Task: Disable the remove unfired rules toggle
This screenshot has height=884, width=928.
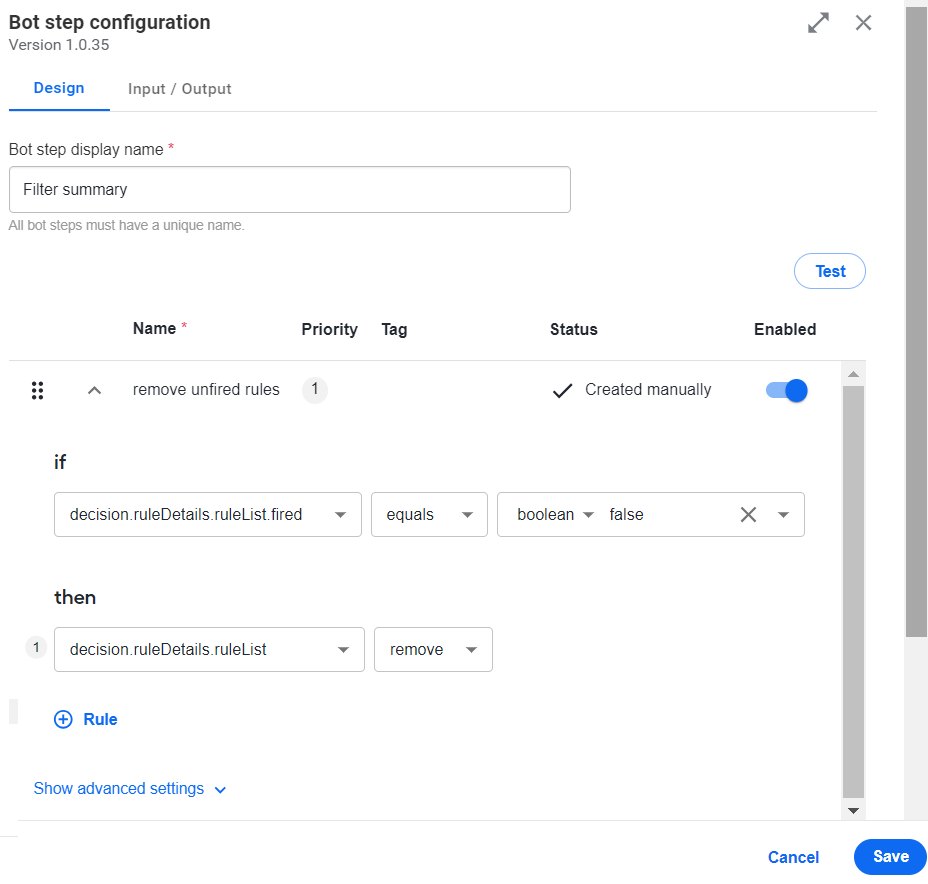Action: 787,391
